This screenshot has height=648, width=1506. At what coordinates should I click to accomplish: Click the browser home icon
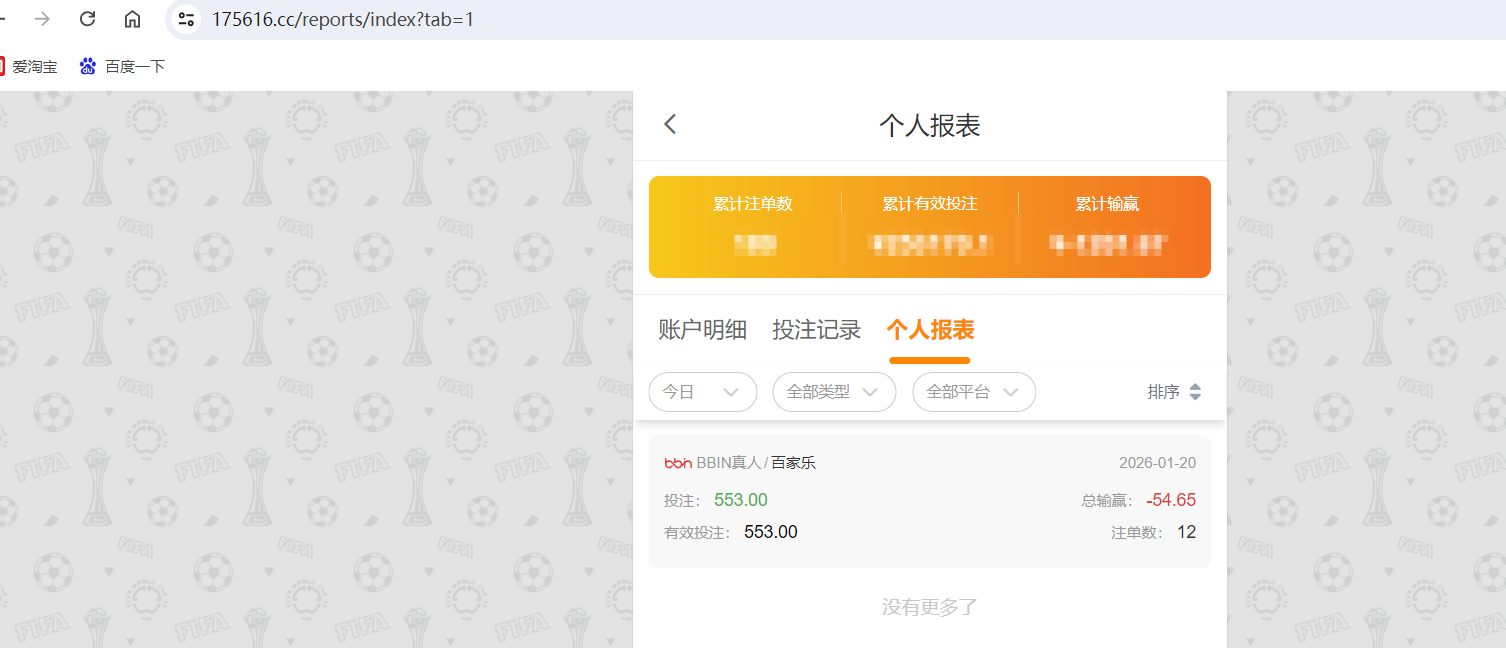tap(132, 18)
